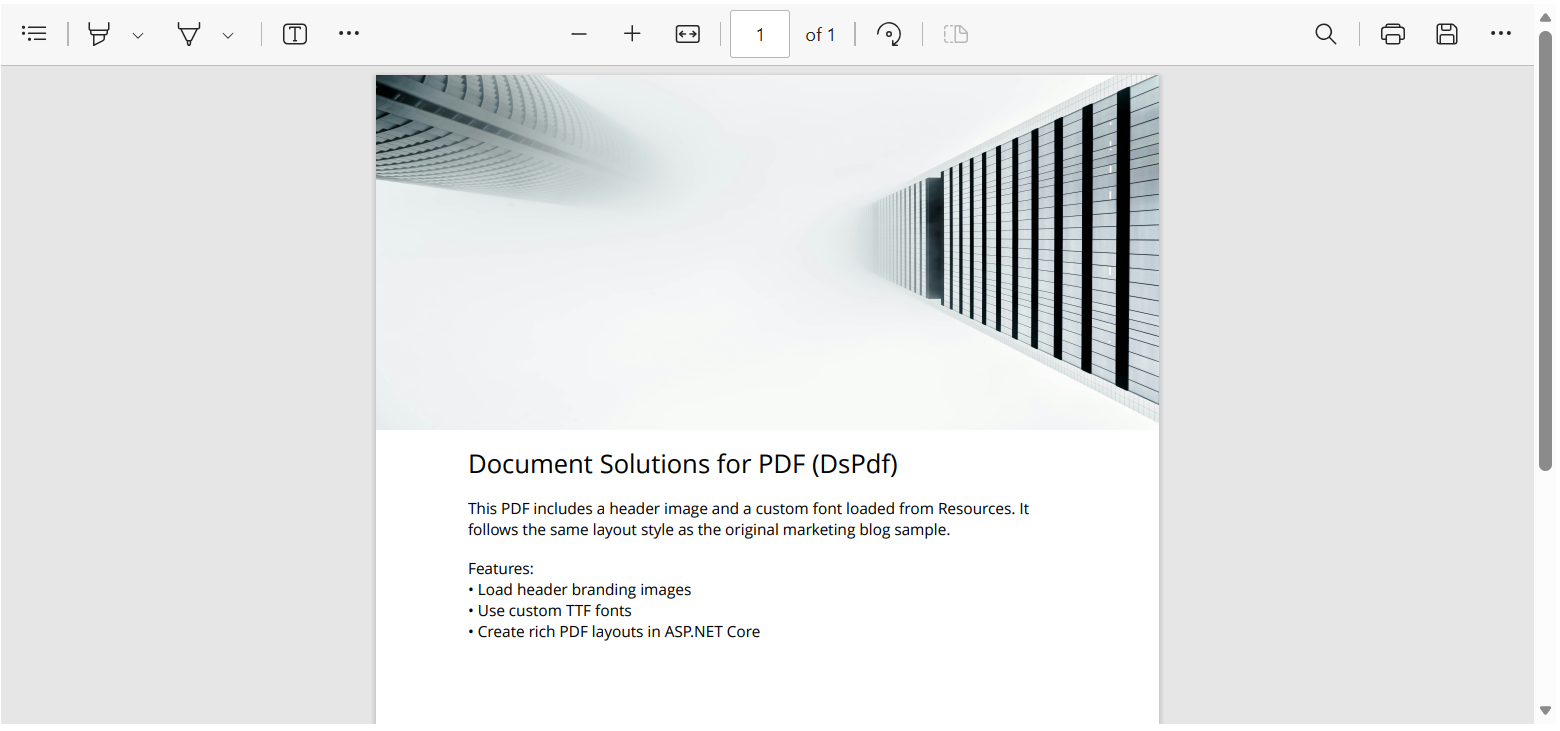The height and width of the screenshot is (731, 1560).
Task: Activate the text annotation tool
Action: [x=294, y=33]
